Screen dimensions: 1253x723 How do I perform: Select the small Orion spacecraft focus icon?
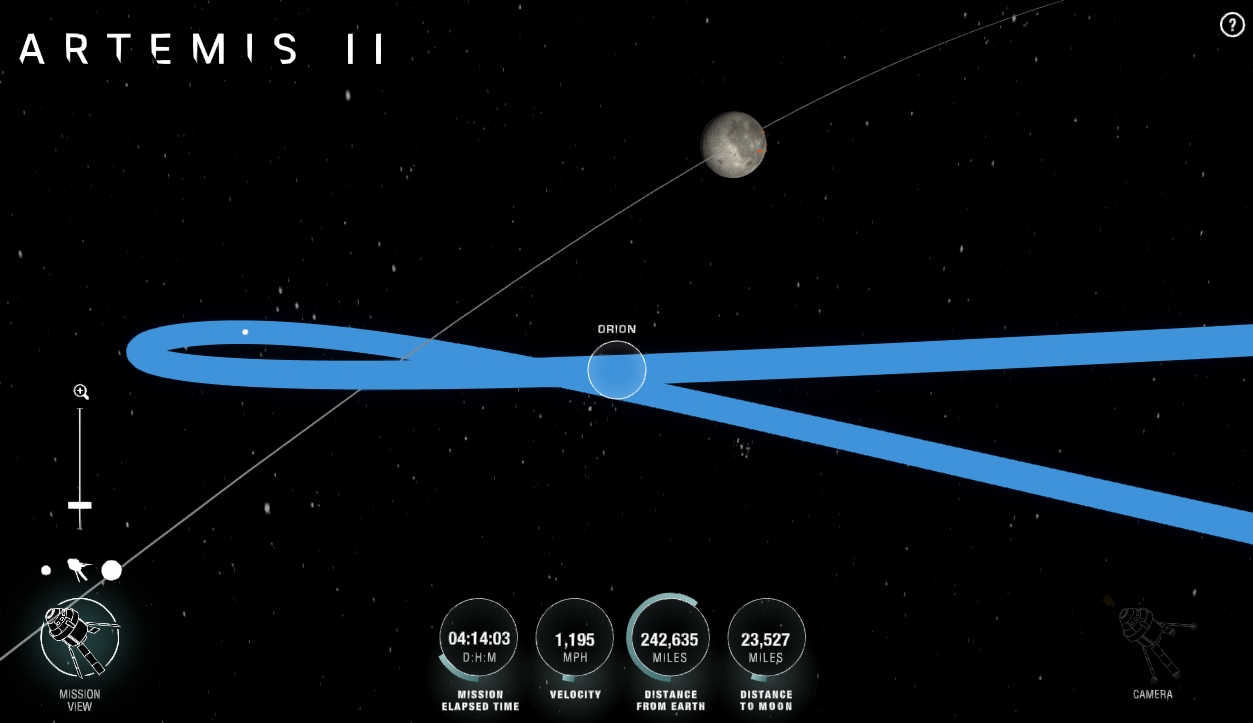pos(77,570)
